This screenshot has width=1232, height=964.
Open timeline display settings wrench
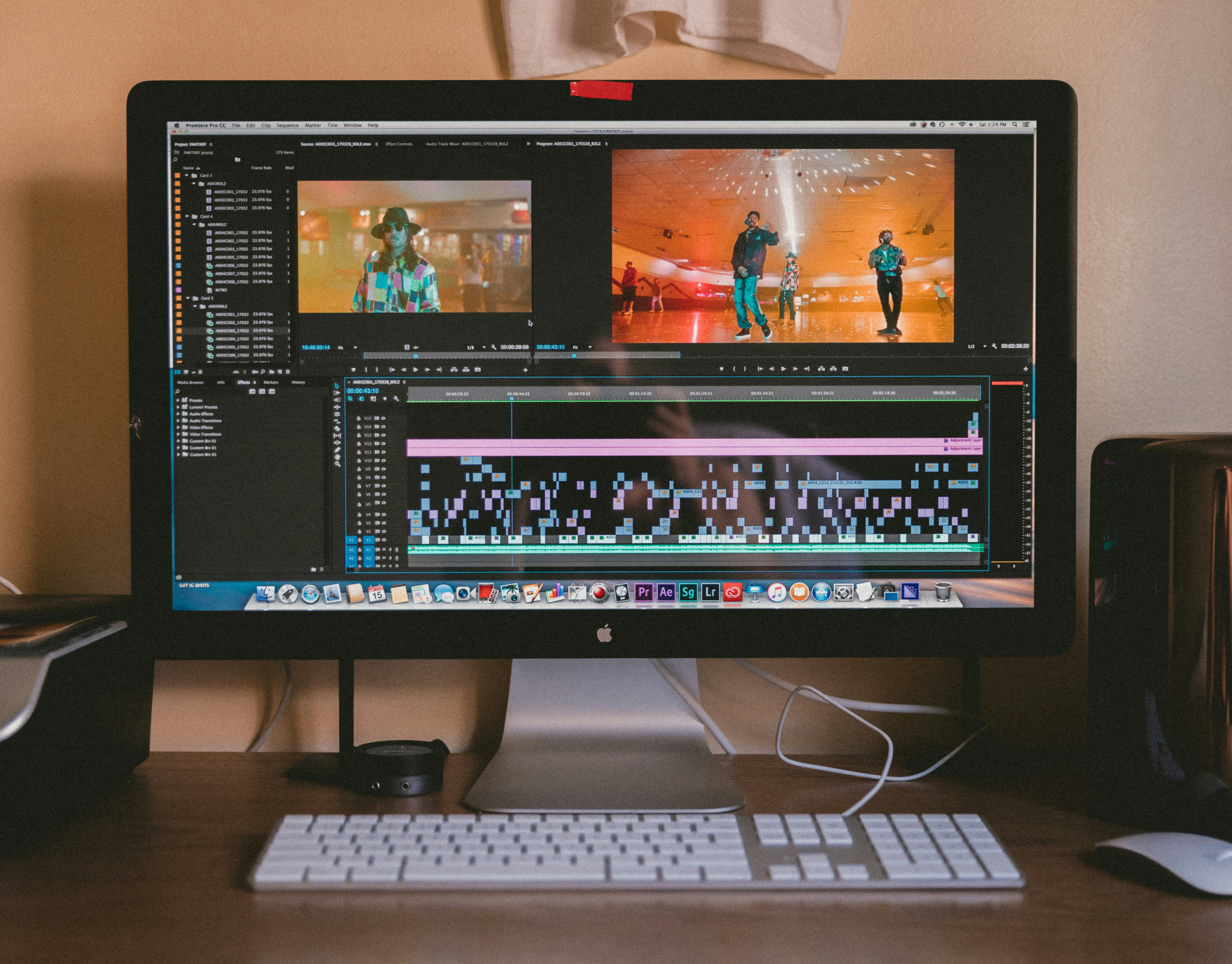pyautogui.click(x=396, y=399)
